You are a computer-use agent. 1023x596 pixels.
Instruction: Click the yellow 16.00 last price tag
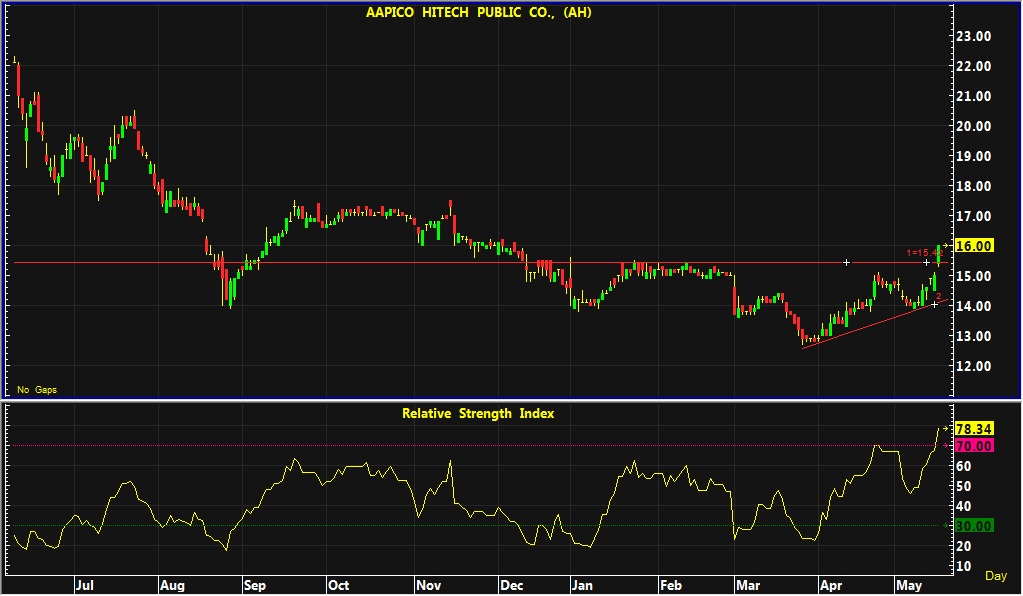[x=973, y=246]
